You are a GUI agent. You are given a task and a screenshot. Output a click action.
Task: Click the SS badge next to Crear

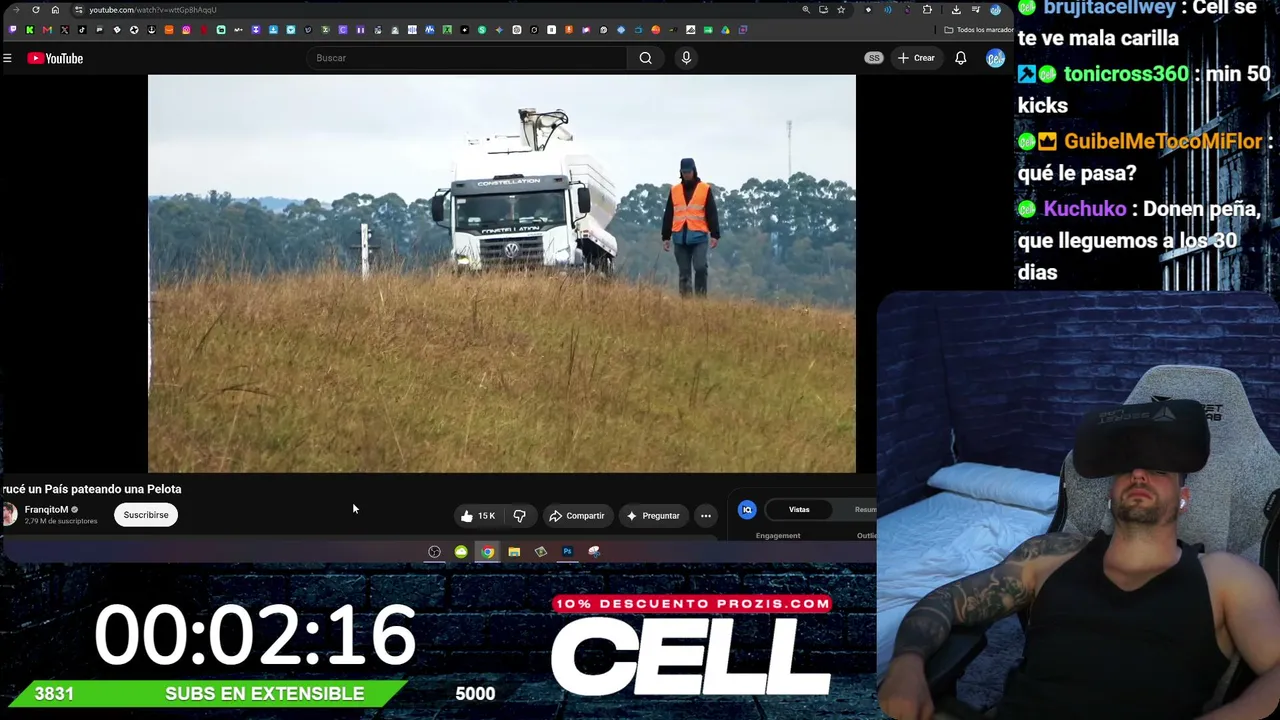[x=874, y=58]
